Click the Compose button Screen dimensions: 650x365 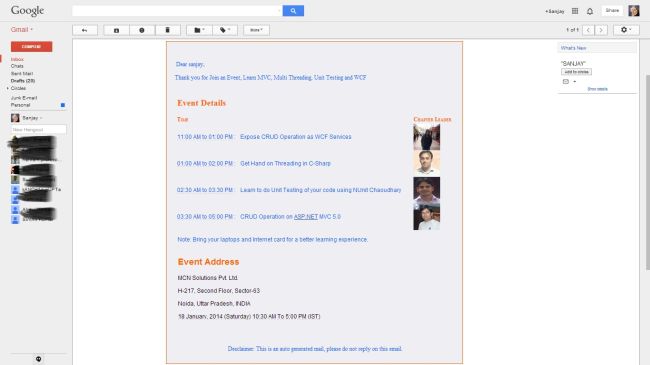[32, 46]
